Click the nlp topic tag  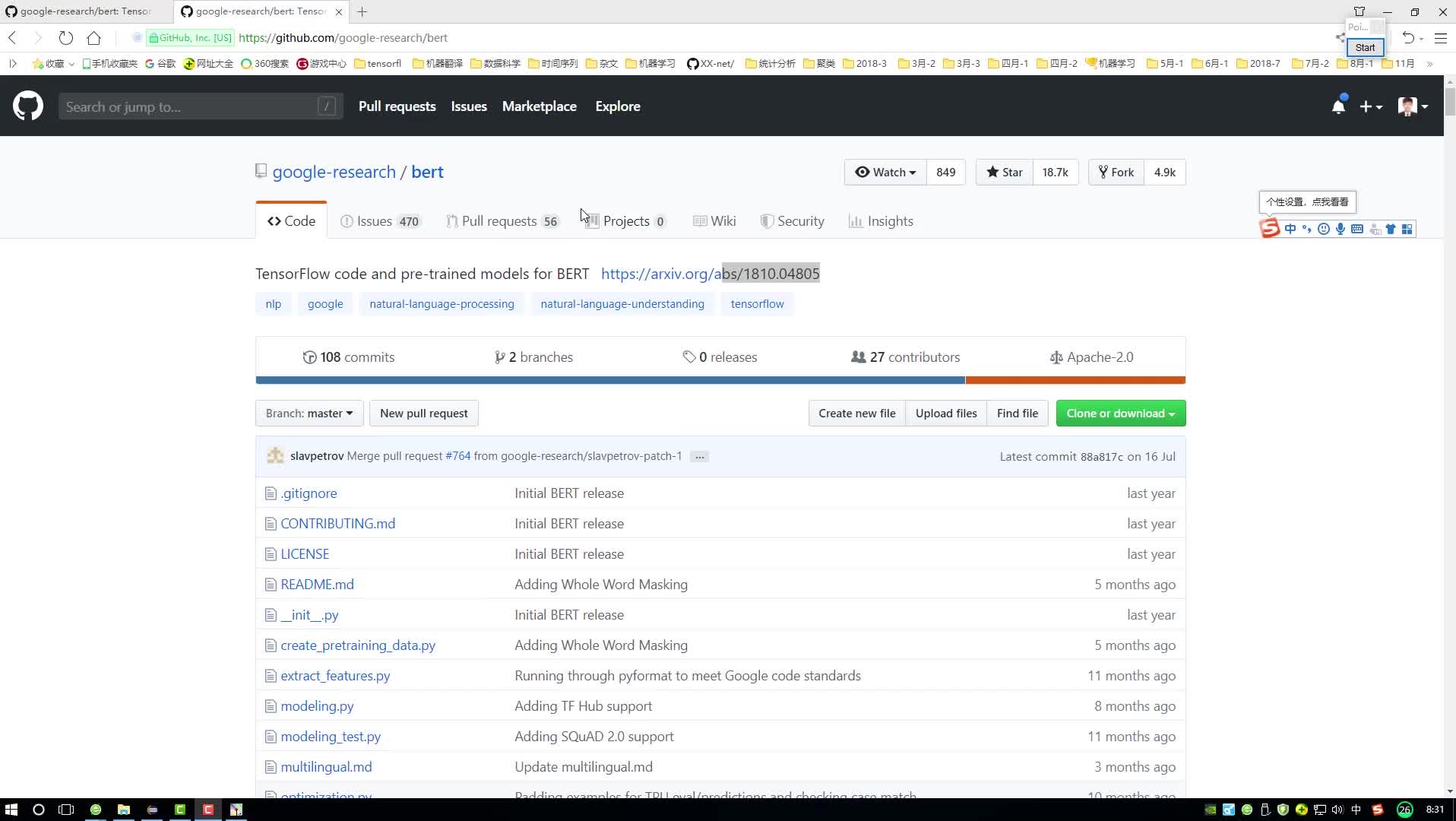[x=274, y=304]
